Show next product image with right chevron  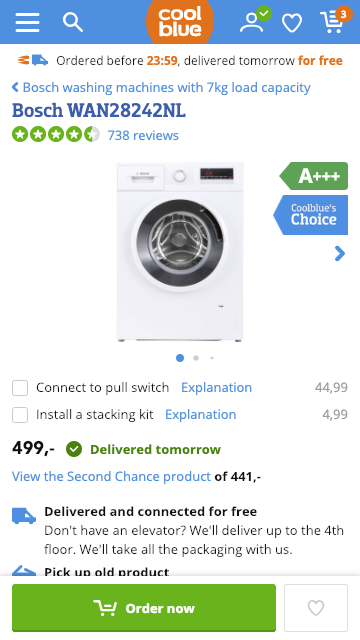tap(340, 253)
